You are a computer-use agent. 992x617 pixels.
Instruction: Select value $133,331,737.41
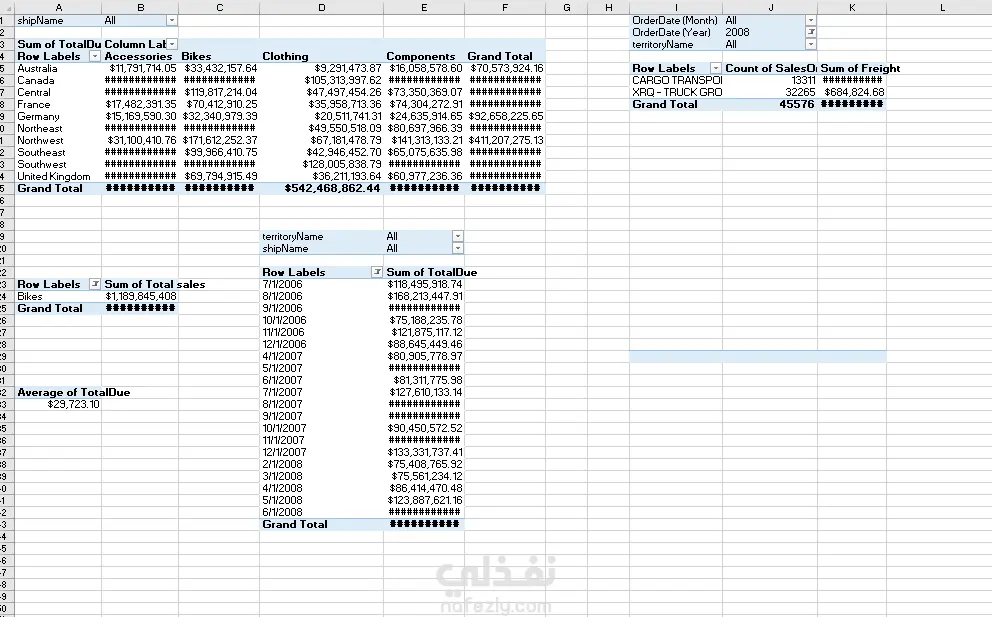[x=424, y=452]
